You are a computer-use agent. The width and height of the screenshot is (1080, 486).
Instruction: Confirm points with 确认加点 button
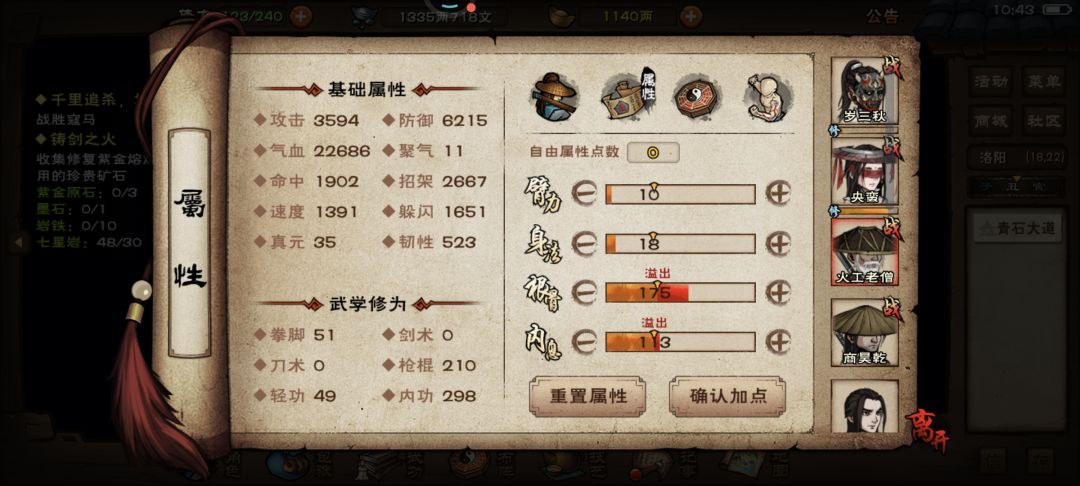[x=727, y=397]
